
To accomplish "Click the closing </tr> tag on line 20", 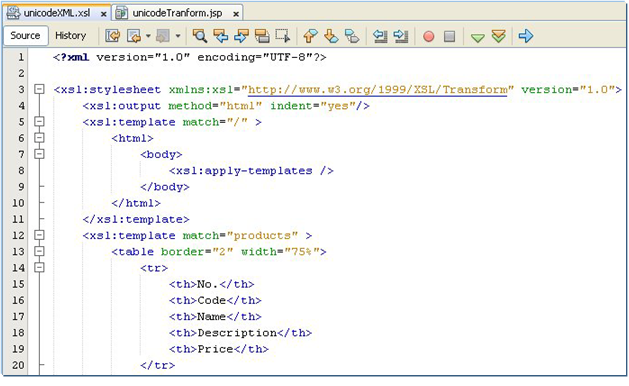I will pos(157,365).
